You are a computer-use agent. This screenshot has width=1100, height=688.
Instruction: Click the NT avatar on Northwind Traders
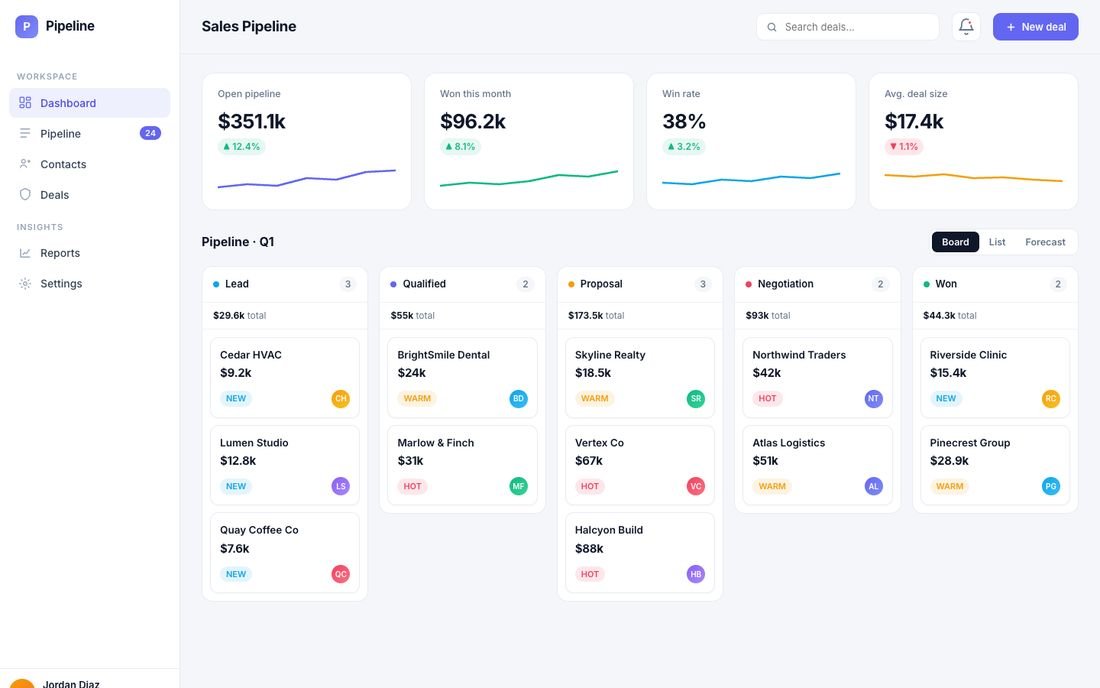click(x=873, y=398)
